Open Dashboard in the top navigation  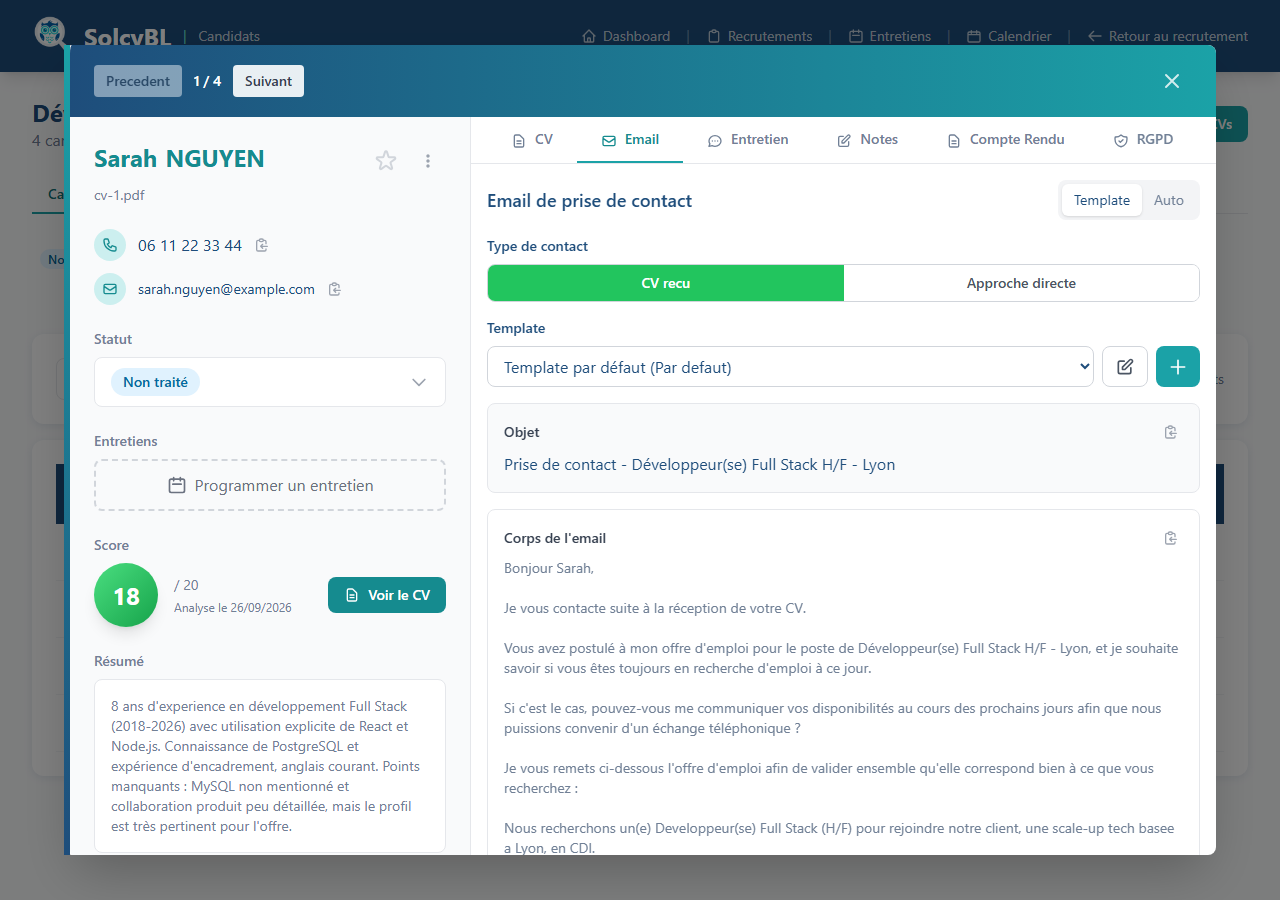pyautogui.click(x=626, y=36)
